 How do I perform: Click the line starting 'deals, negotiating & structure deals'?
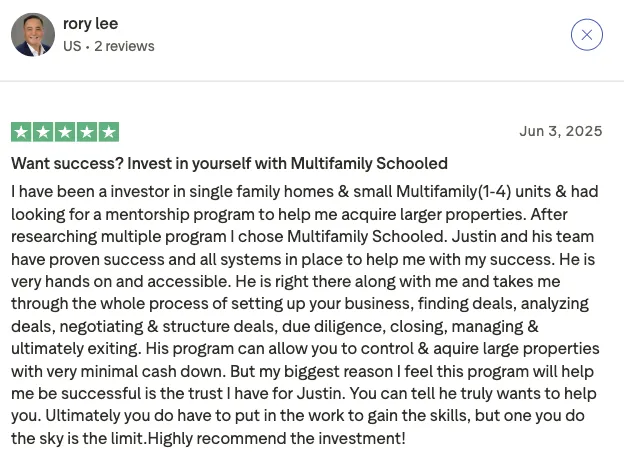tap(275, 327)
